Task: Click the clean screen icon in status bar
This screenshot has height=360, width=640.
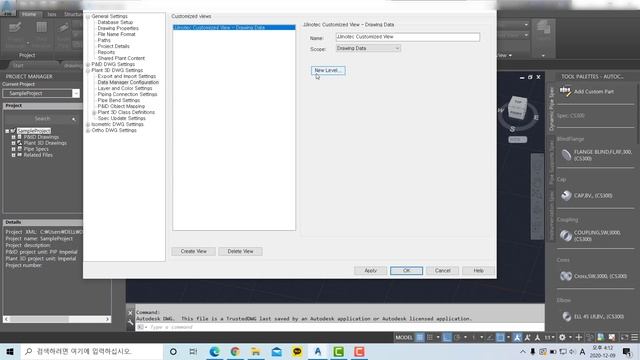Action: 624,337
